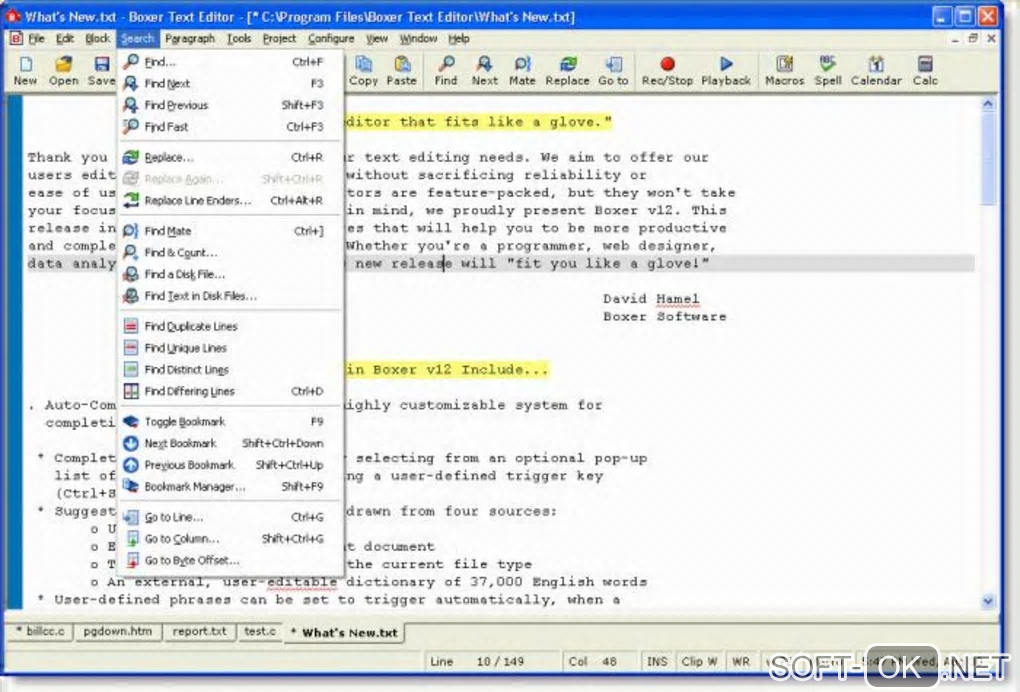The image size is (1020, 692).
Task: Click the vertical scrollbar up arrow
Action: [987, 104]
